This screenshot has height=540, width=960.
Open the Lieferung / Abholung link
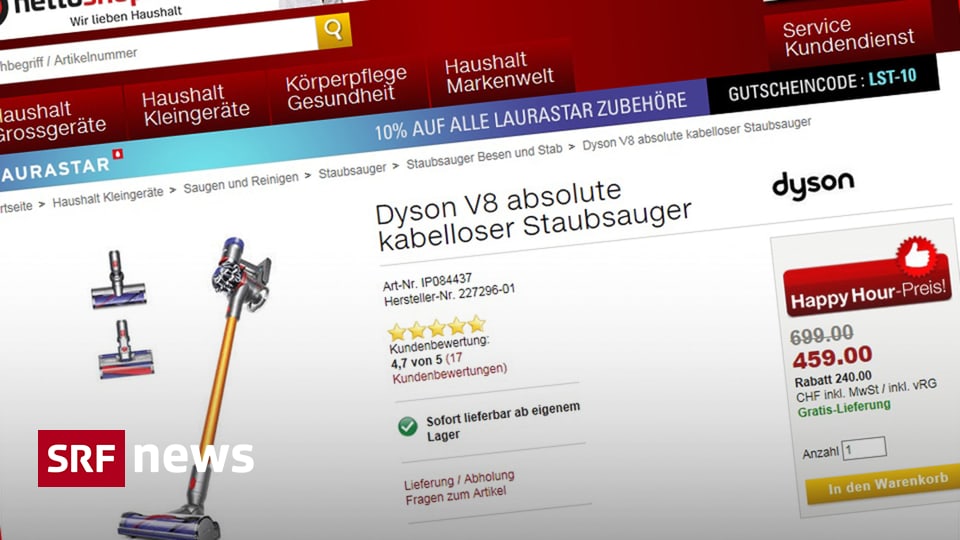pos(459,479)
